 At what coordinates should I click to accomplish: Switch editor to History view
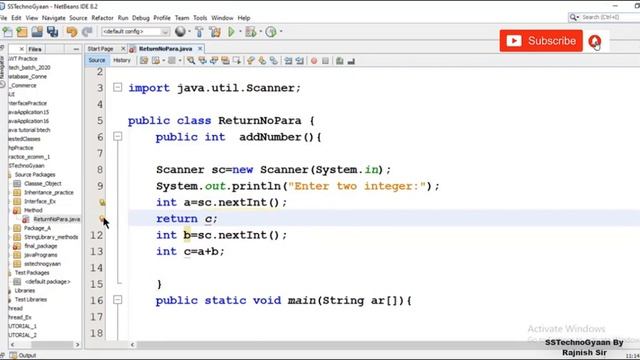(122, 60)
